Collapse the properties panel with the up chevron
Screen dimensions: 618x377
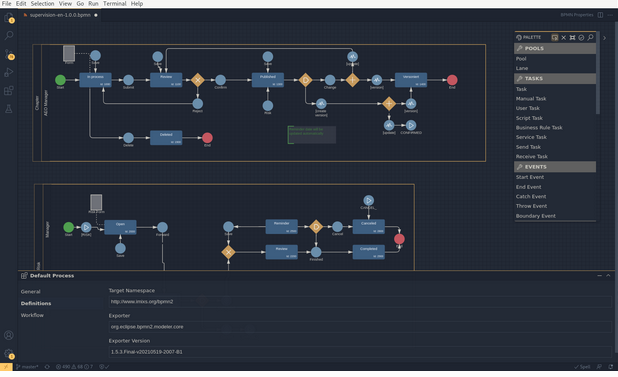tap(608, 276)
